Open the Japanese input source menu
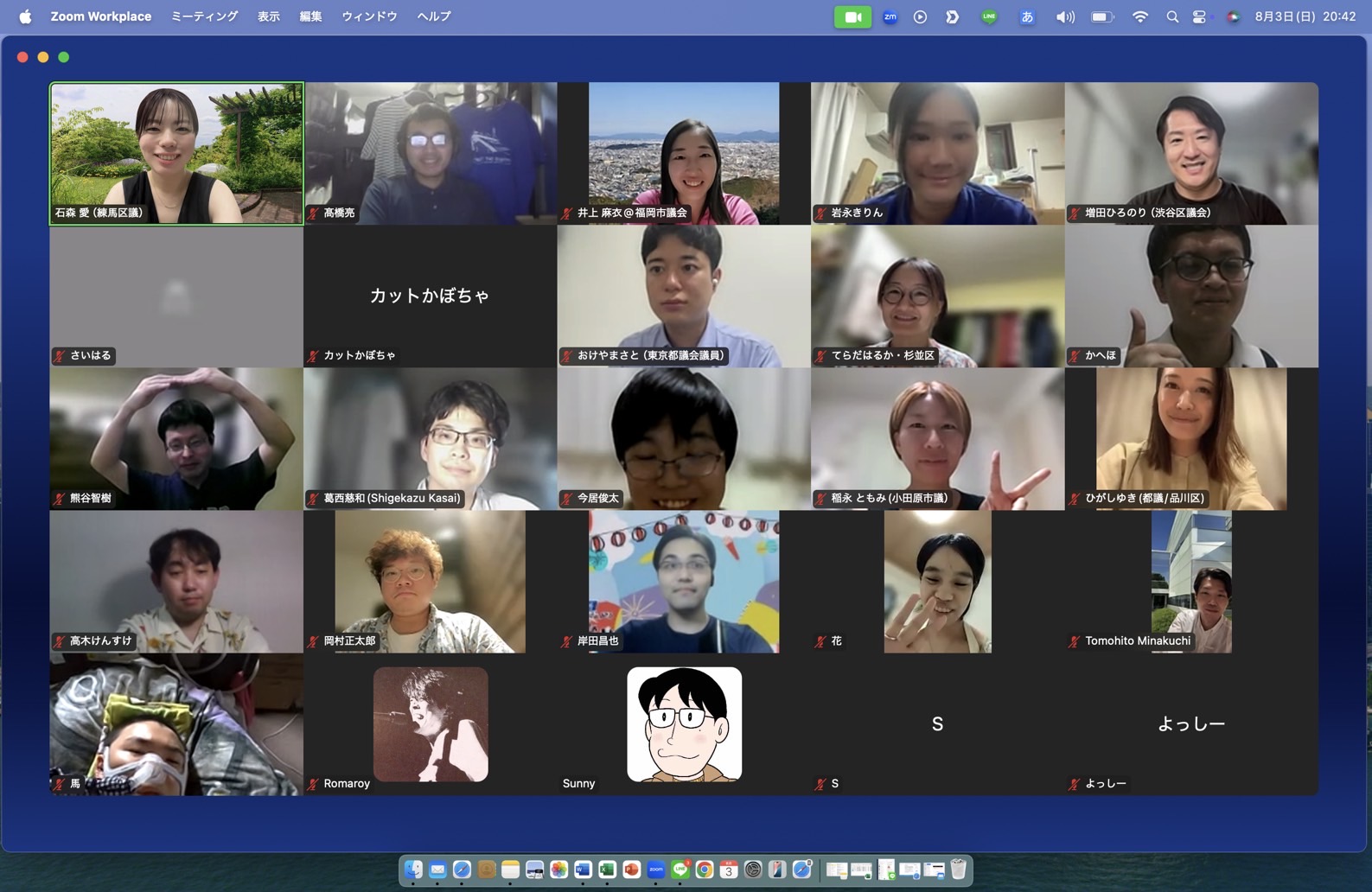 pos(1027,17)
